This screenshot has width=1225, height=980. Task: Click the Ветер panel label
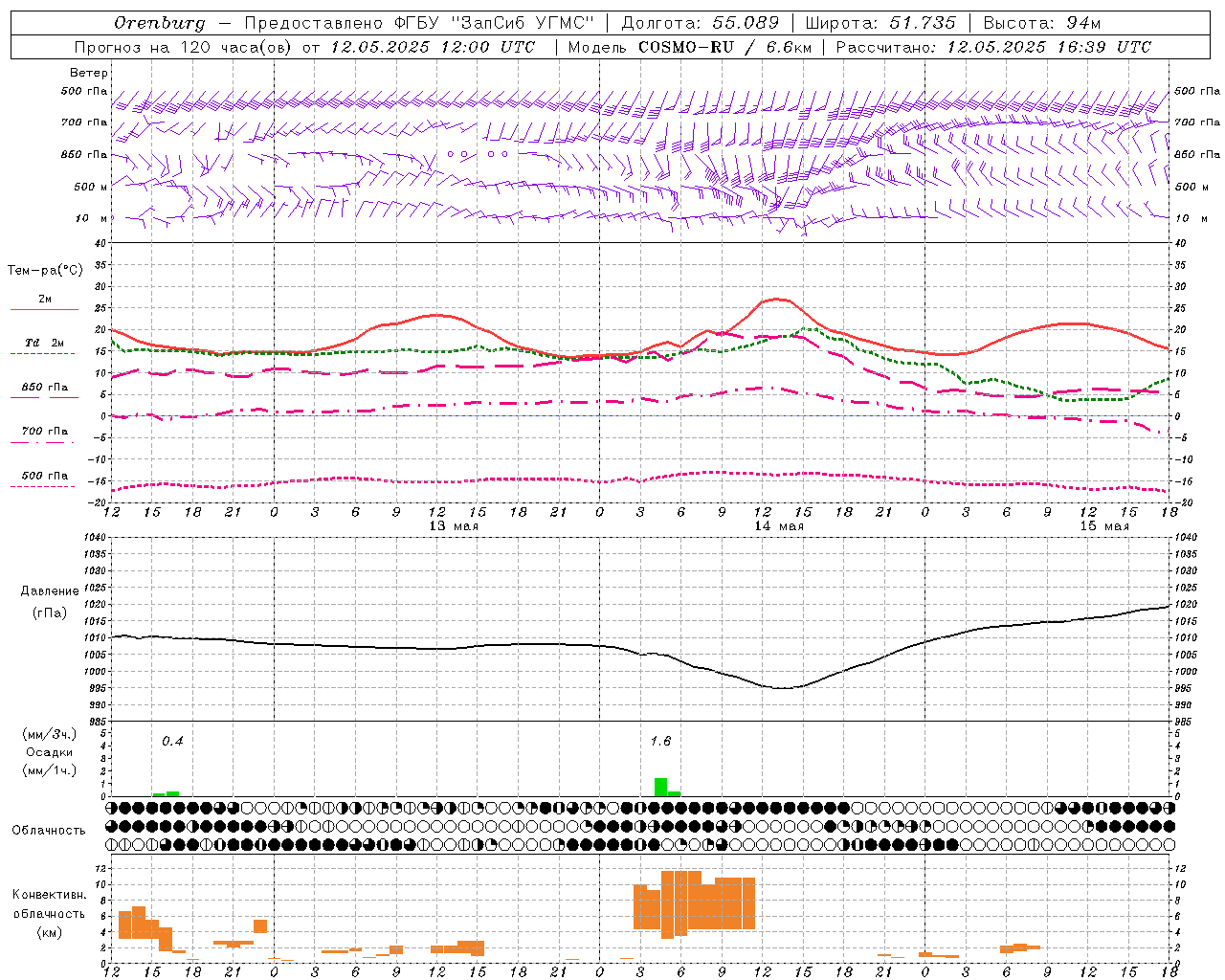(88, 73)
